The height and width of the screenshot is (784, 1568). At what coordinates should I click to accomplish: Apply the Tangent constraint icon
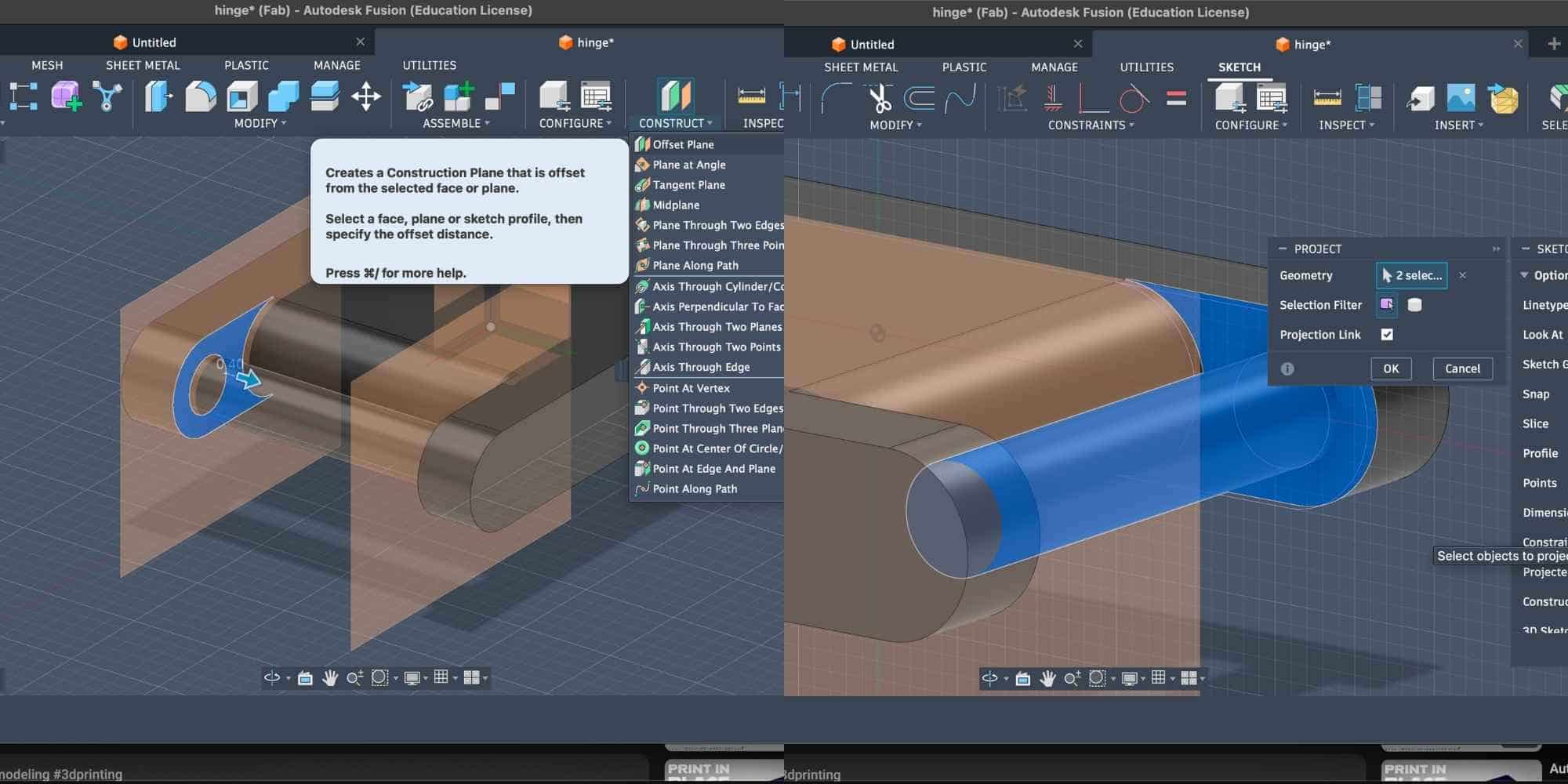[1134, 99]
